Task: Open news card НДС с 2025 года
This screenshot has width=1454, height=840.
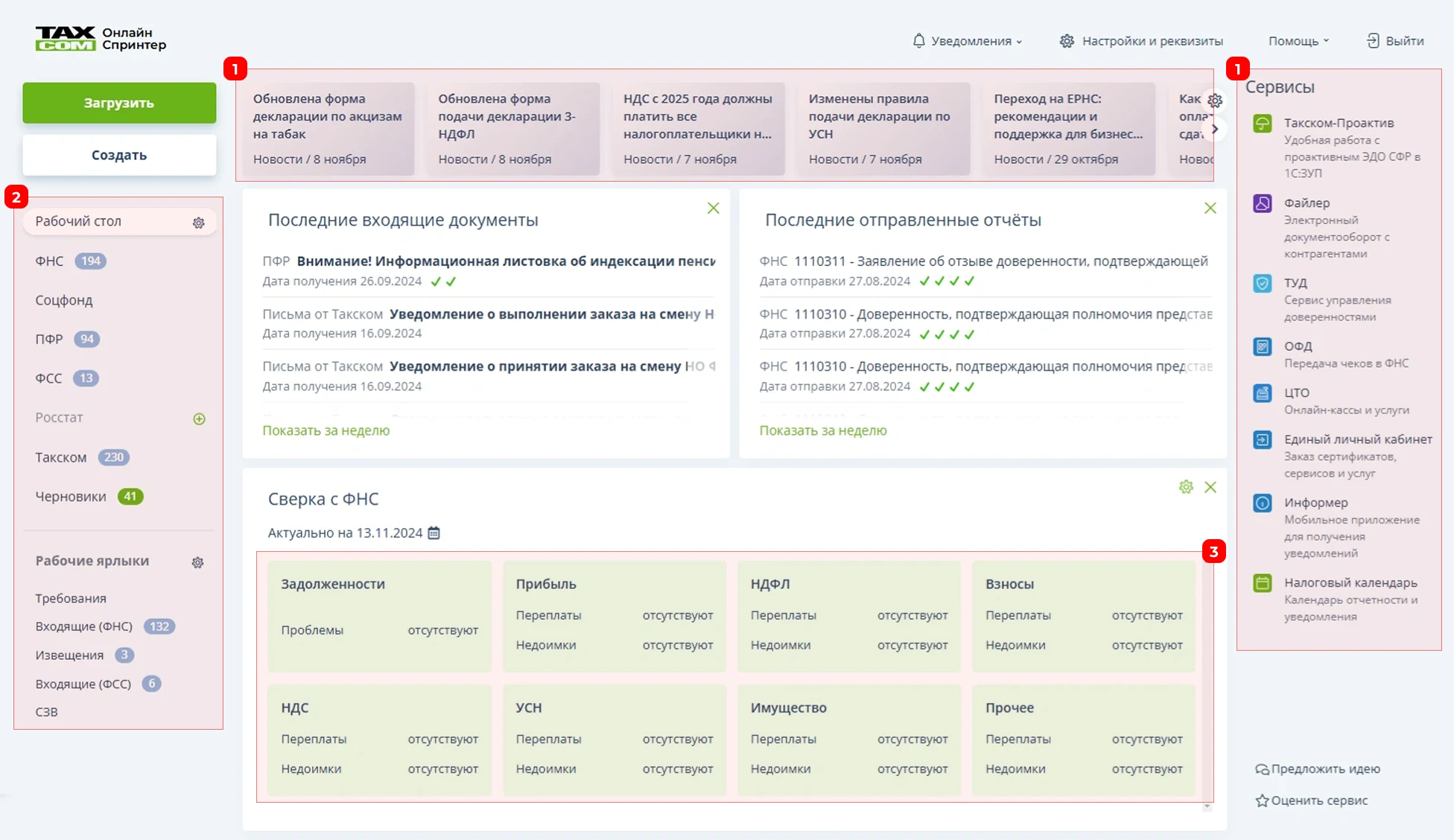Action: [699, 129]
